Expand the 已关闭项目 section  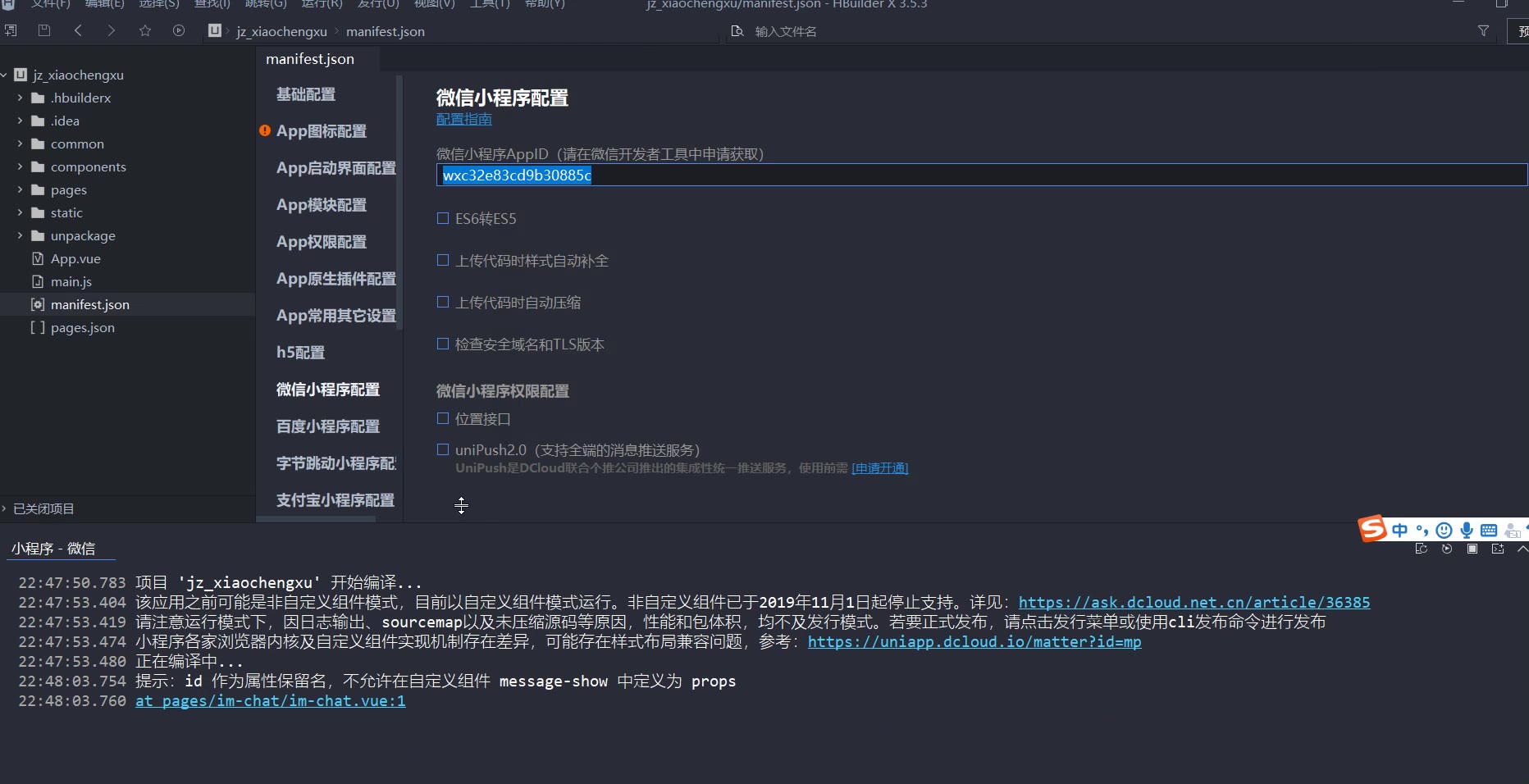click(x=4, y=508)
